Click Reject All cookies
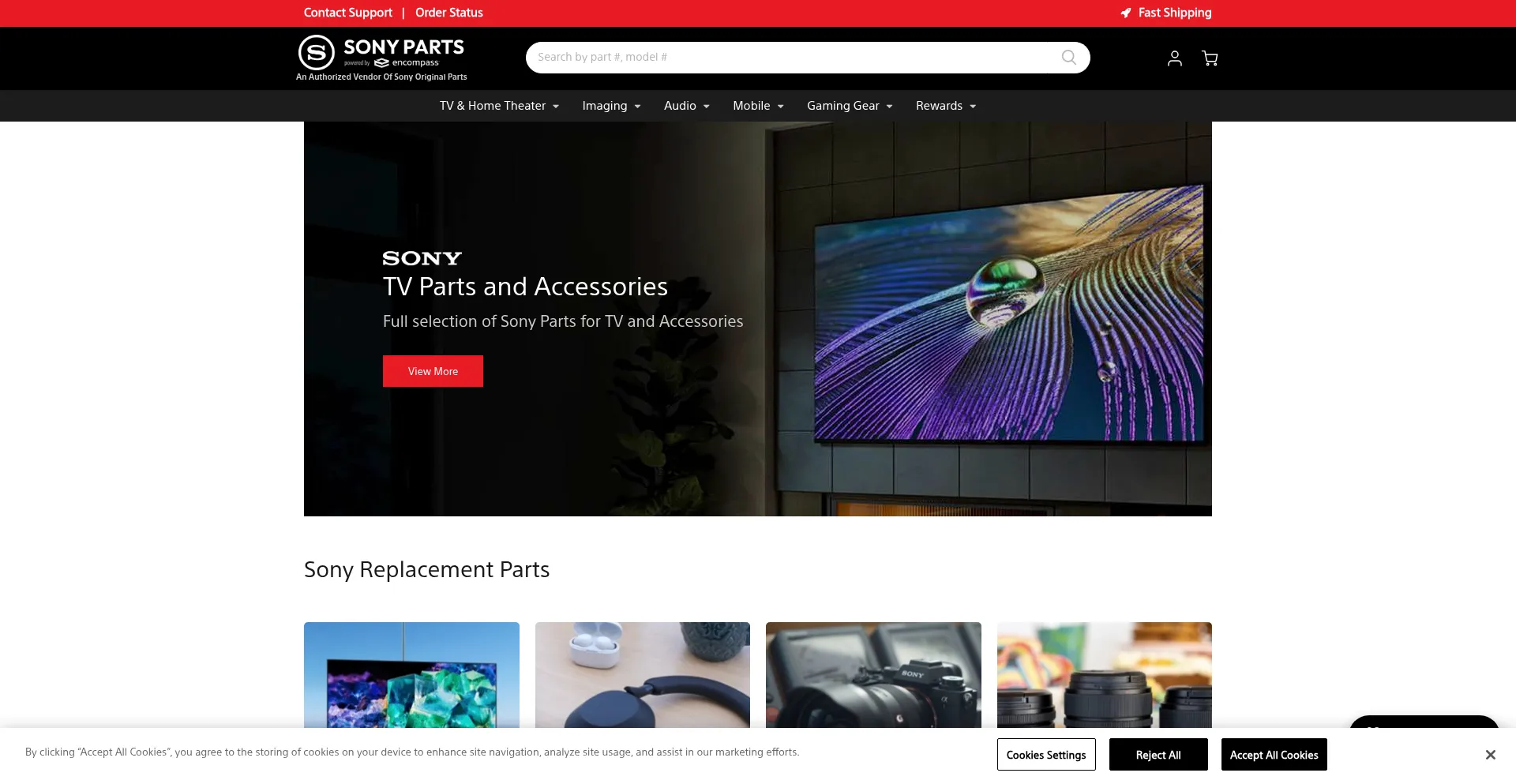The width and height of the screenshot is (1516, 784). pyautogui.click(x=1158, y=755)
